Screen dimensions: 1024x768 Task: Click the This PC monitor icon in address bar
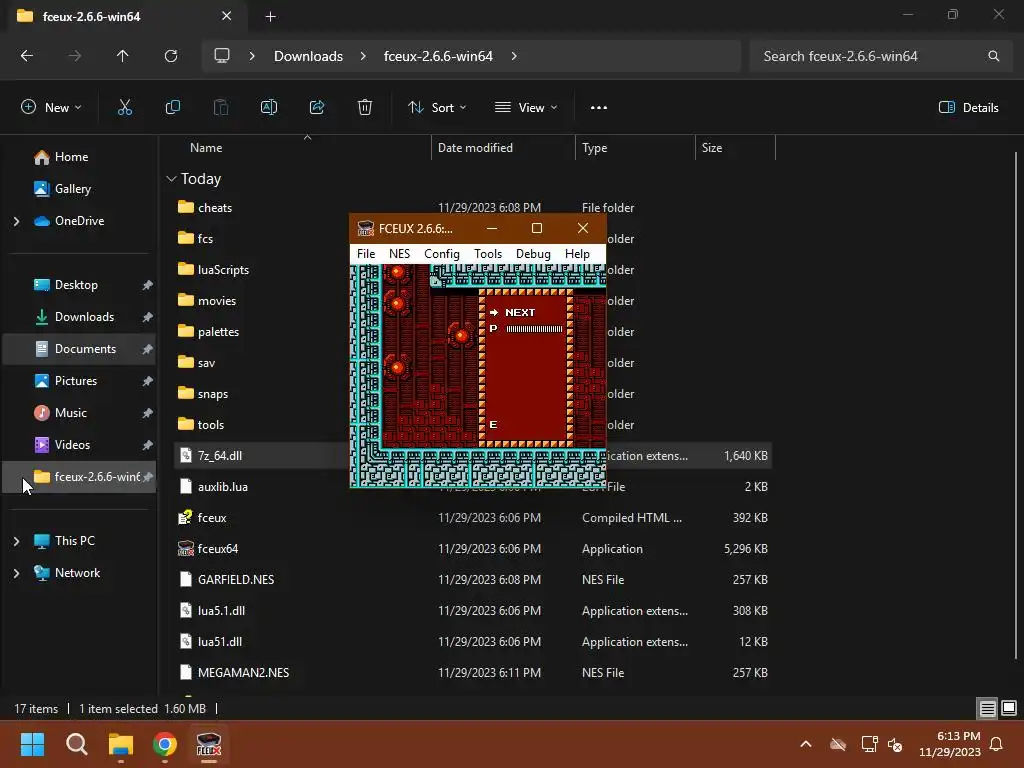coord(222,56)
